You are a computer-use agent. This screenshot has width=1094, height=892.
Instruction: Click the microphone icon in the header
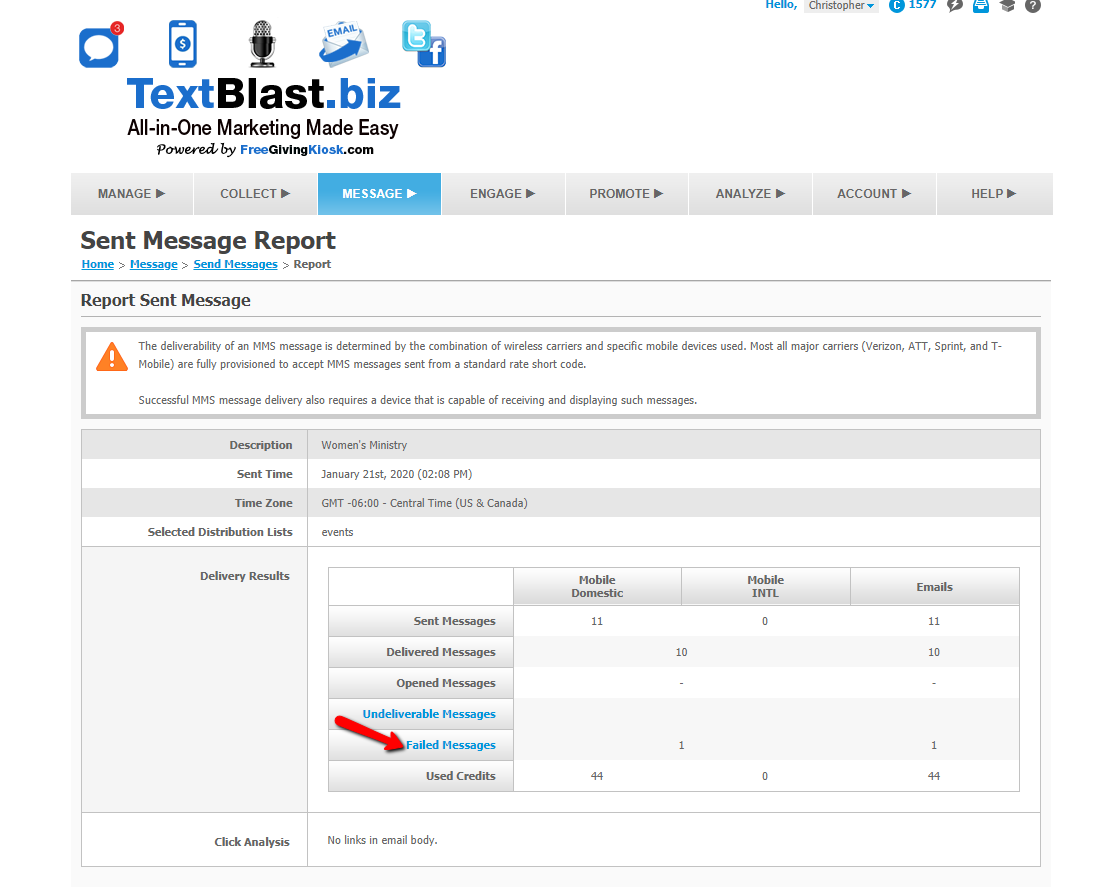click(262, 44)
